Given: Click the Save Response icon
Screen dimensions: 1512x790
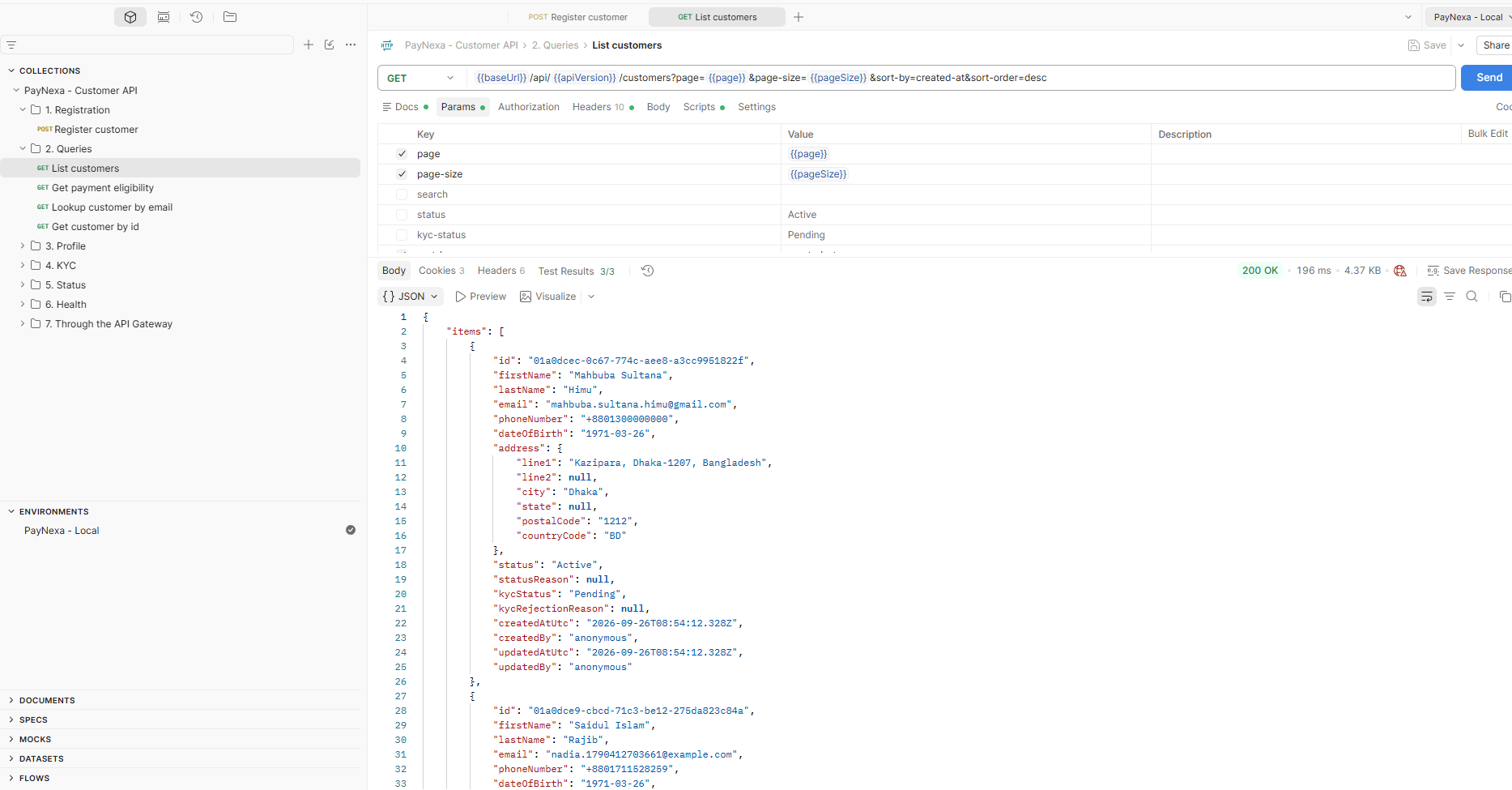Looking at the screenshot, I should coord(1433,271).
